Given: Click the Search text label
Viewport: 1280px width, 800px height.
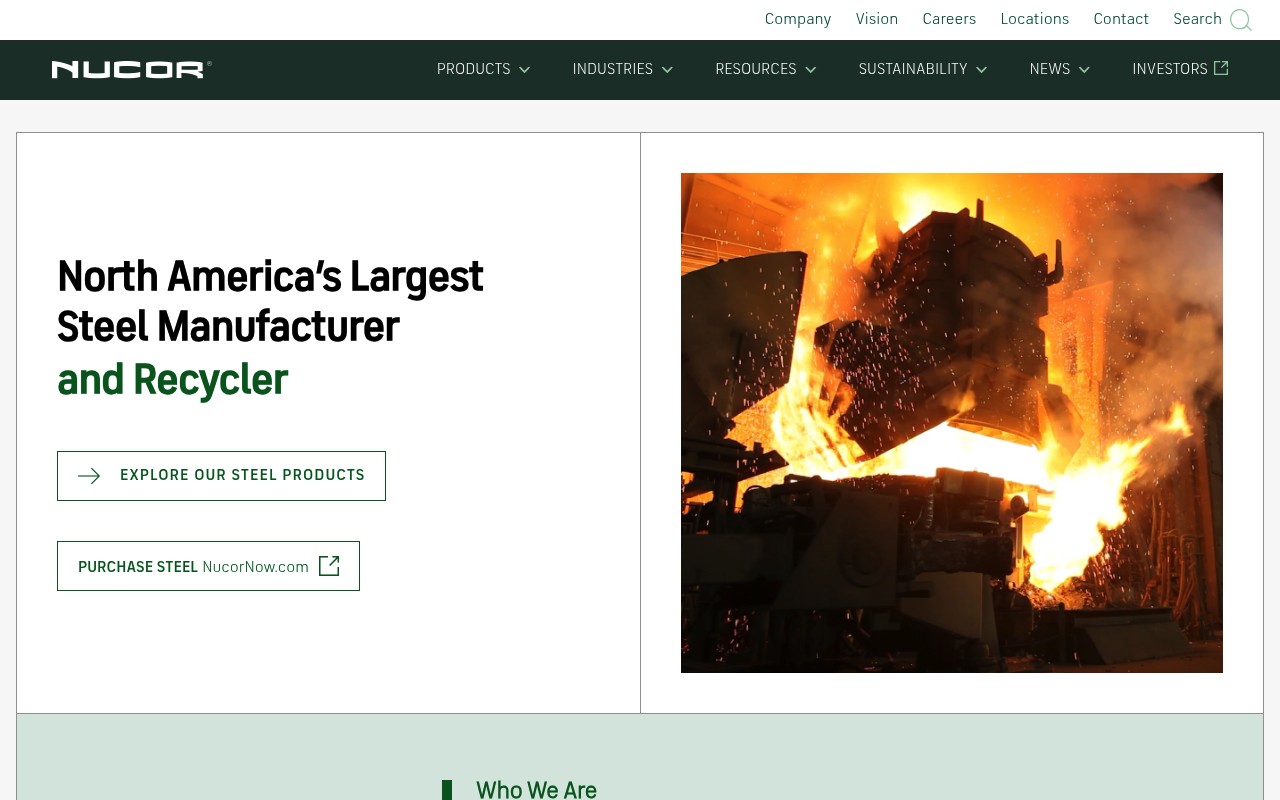Looking at the screenshot, I should [x=1197, y=19].
